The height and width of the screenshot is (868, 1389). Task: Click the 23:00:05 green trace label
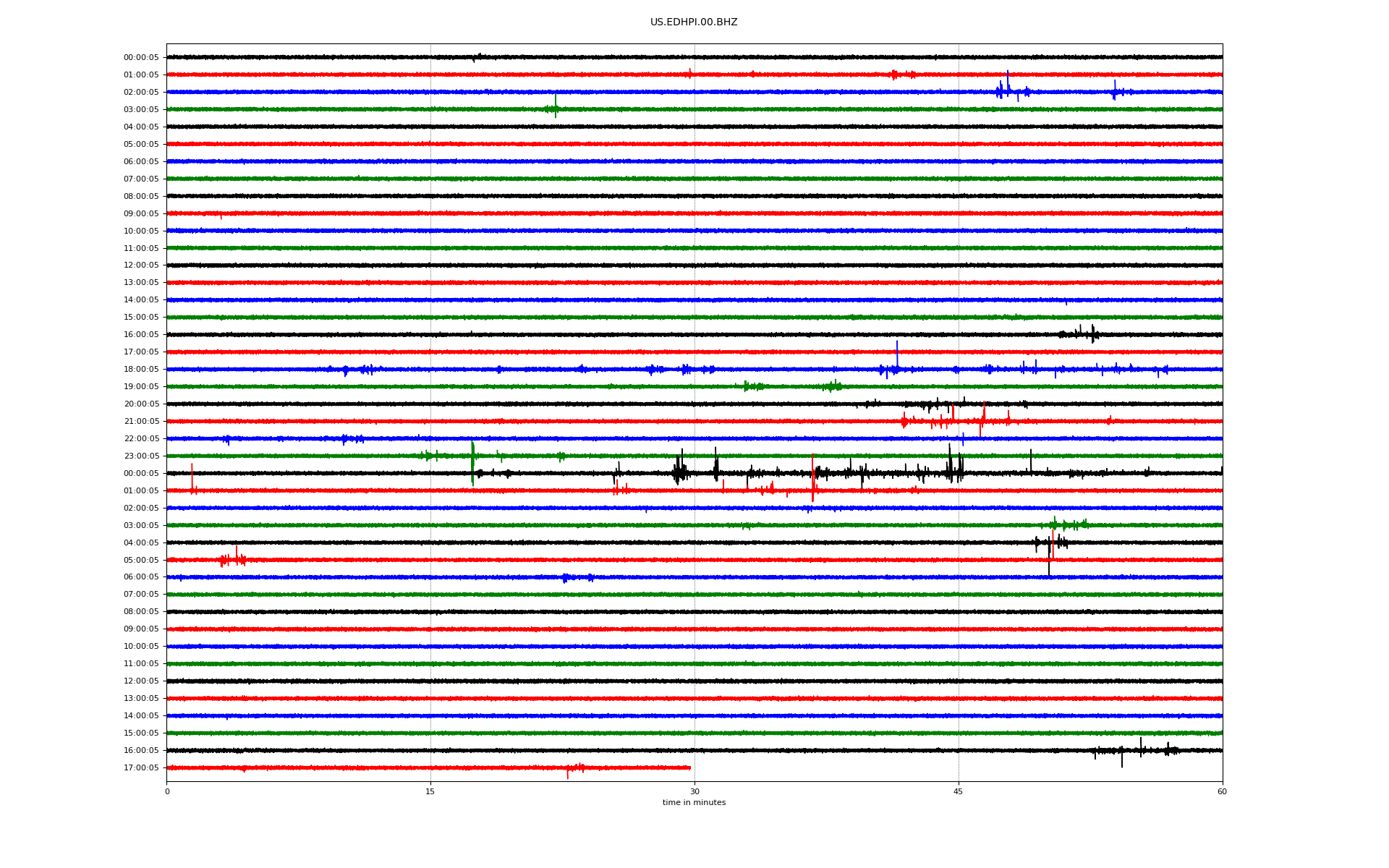click(x=141, y=456)
